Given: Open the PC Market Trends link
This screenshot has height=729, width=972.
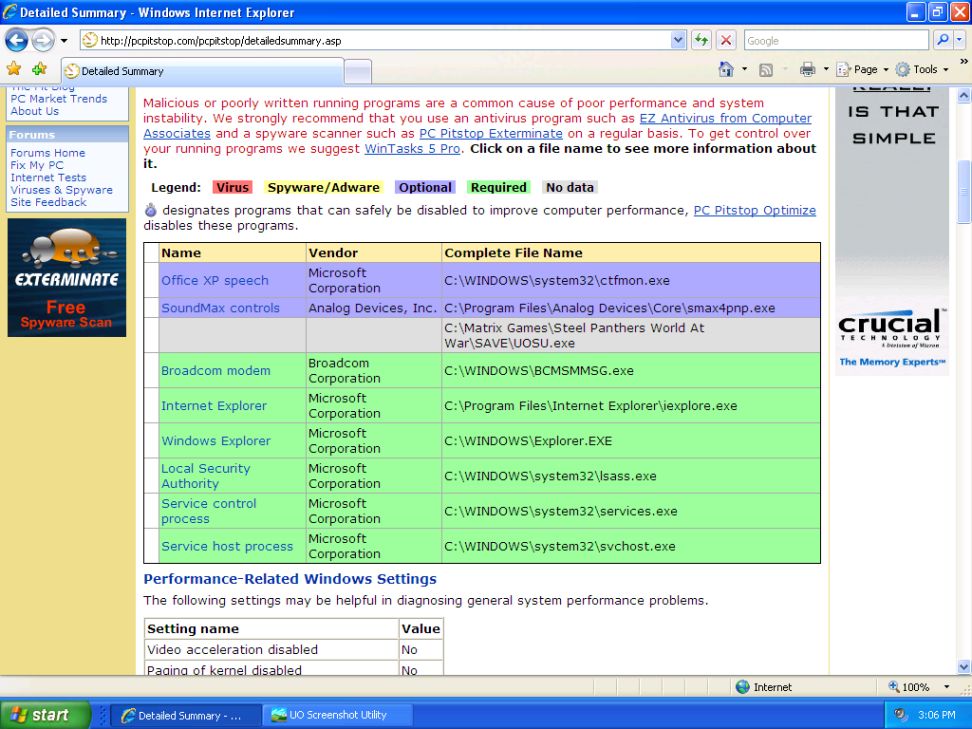Looking at the screenshot, I should point(58,99).
